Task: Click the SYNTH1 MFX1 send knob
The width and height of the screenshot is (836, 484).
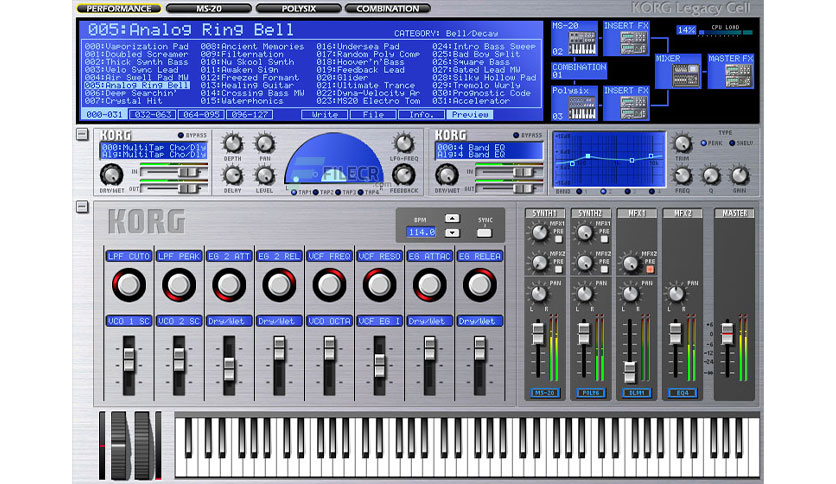Action: (539, 232)
